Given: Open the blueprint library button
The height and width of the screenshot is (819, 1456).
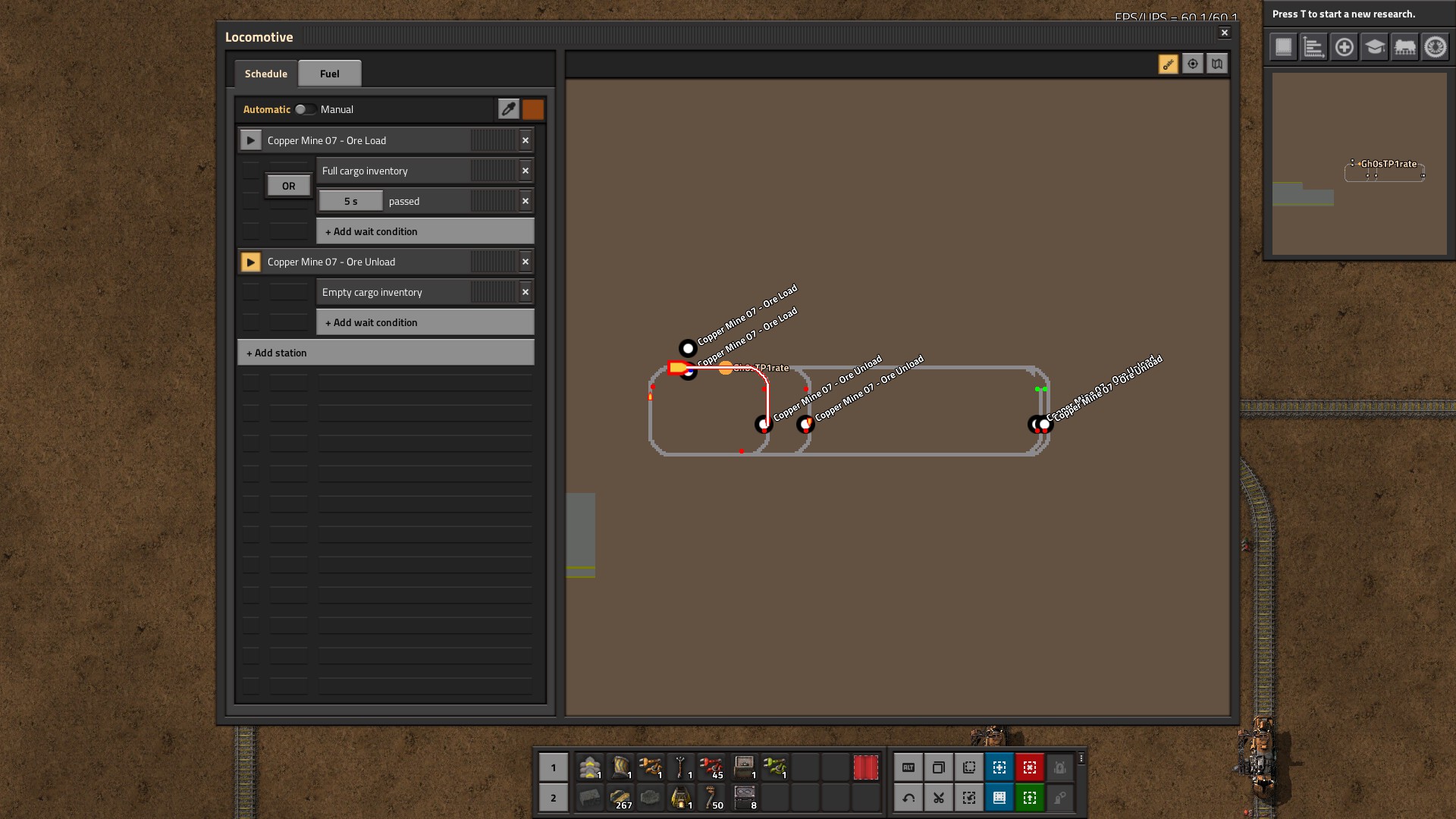Looking at the screenshot, I should tap(1283, 47).
